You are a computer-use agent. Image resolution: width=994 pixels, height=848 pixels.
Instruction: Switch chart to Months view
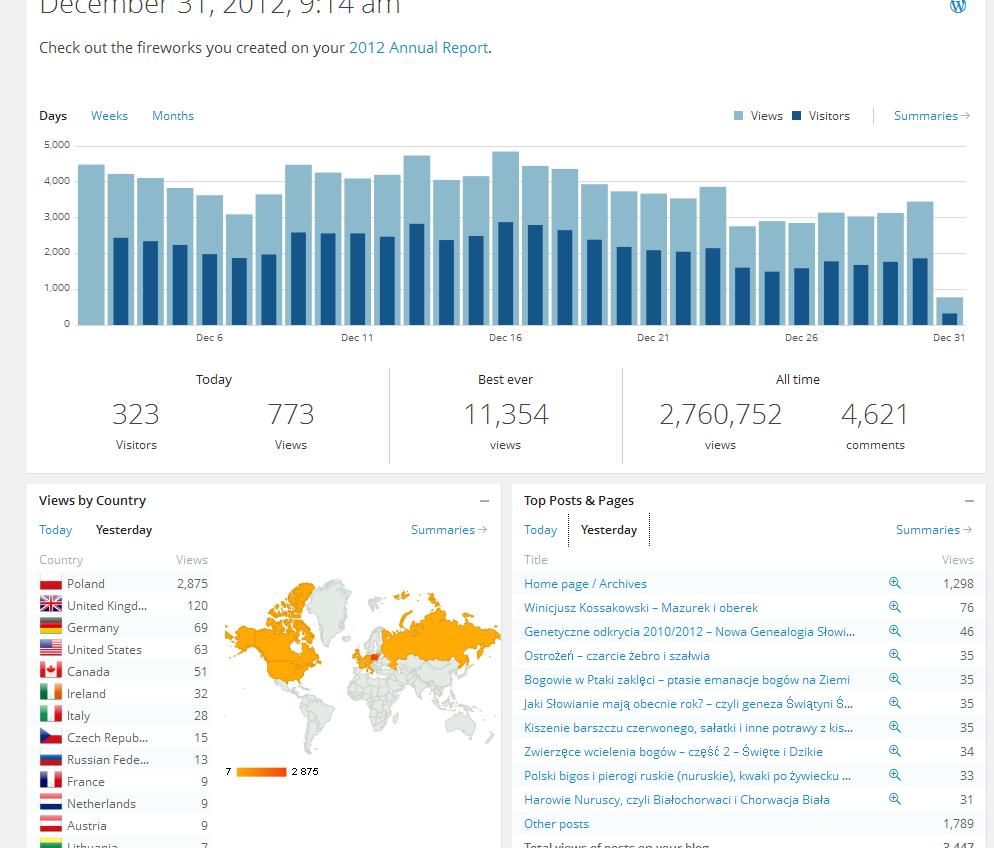[173, 116]
